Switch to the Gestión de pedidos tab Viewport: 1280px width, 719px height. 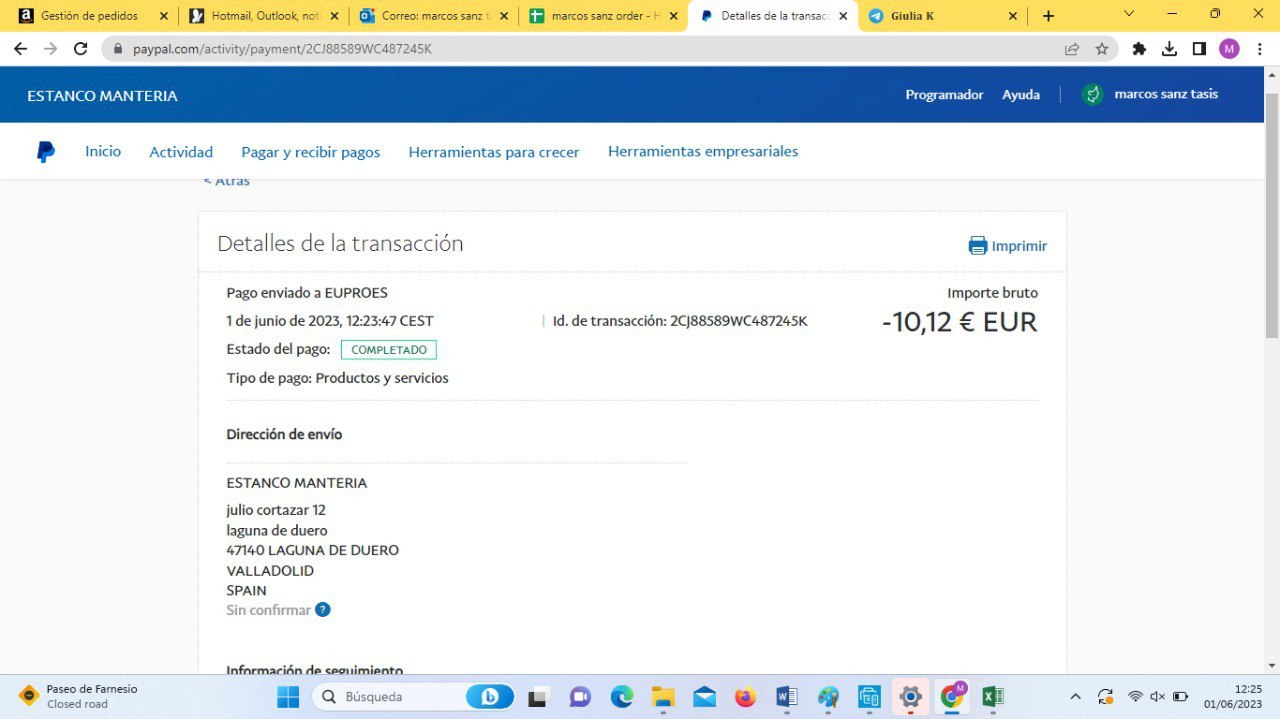coord(90,16)
